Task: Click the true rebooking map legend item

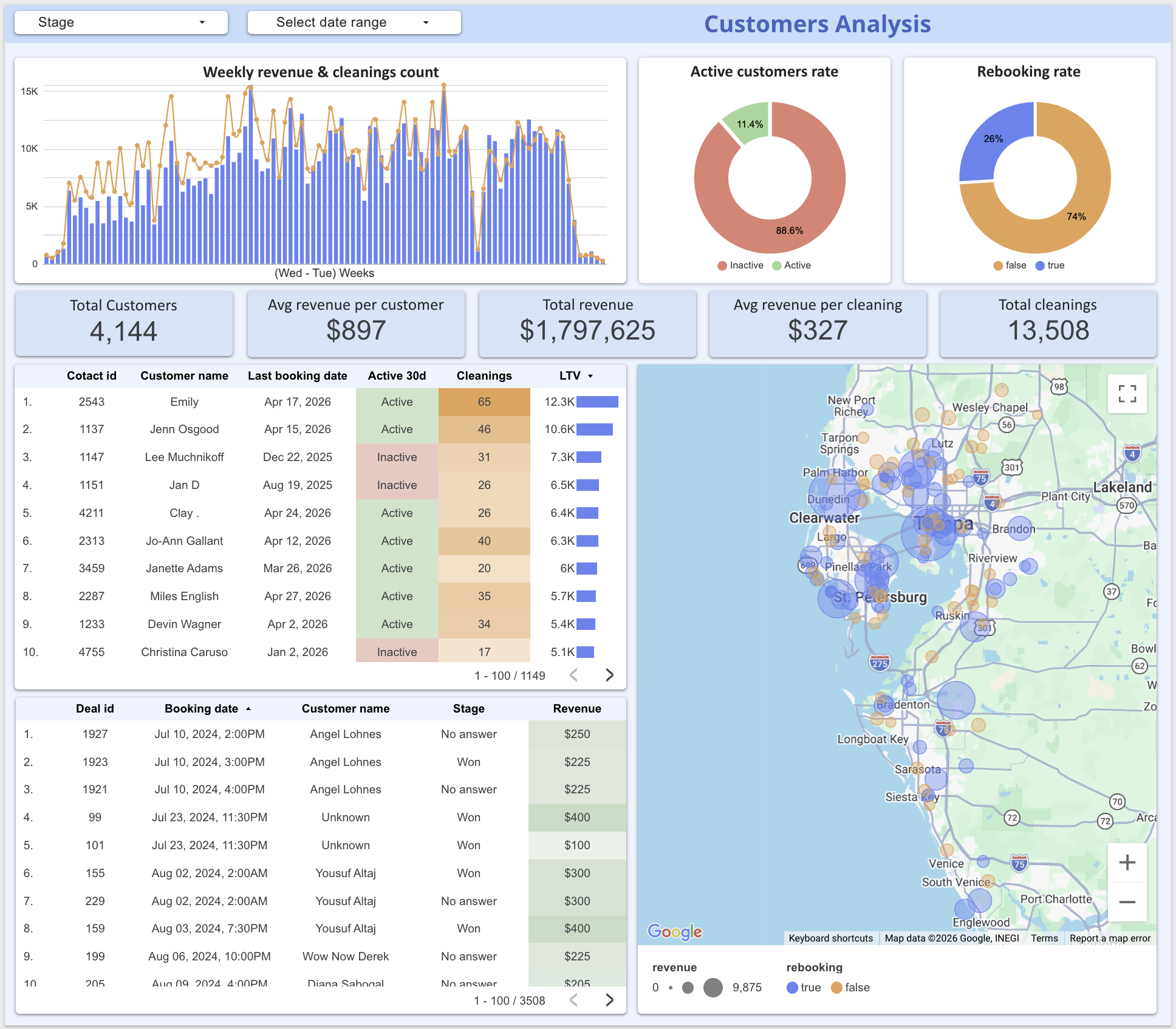Action: [804, 988]
